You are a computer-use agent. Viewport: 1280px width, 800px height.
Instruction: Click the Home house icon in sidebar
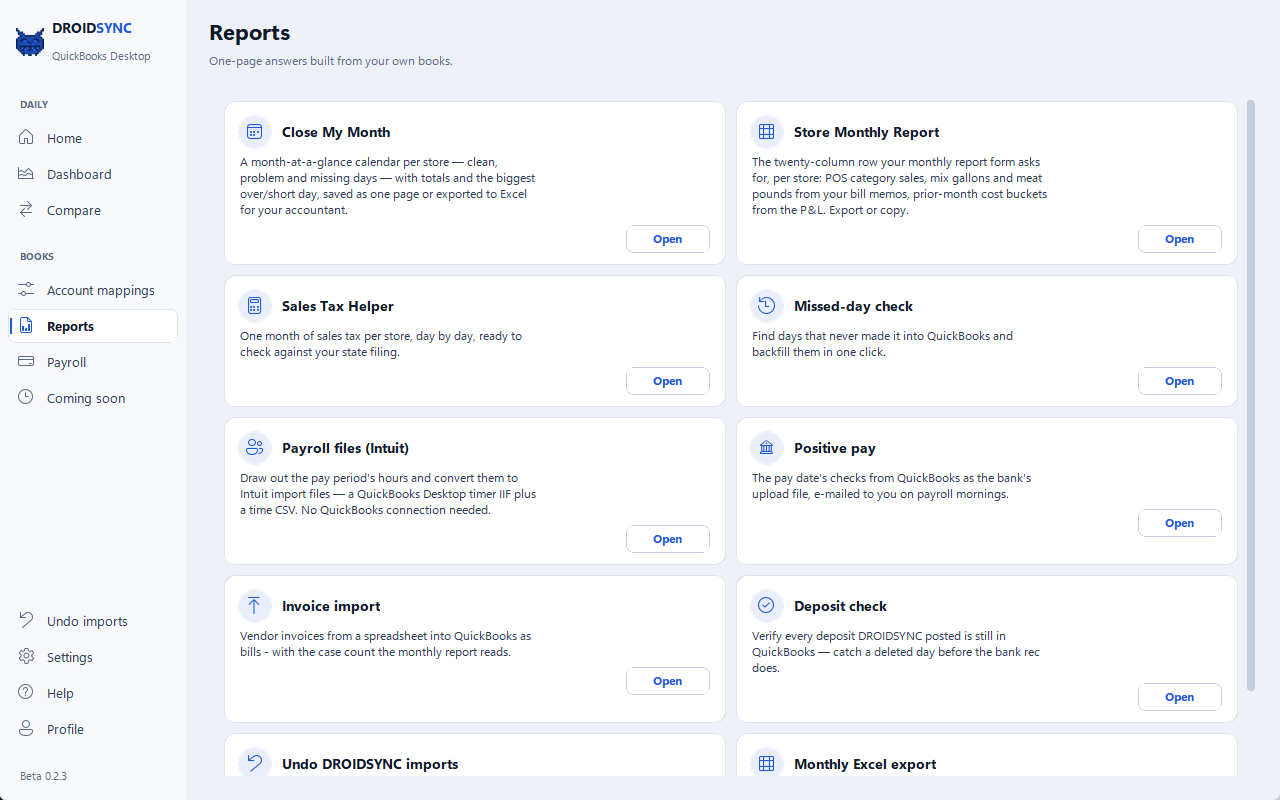26,138
